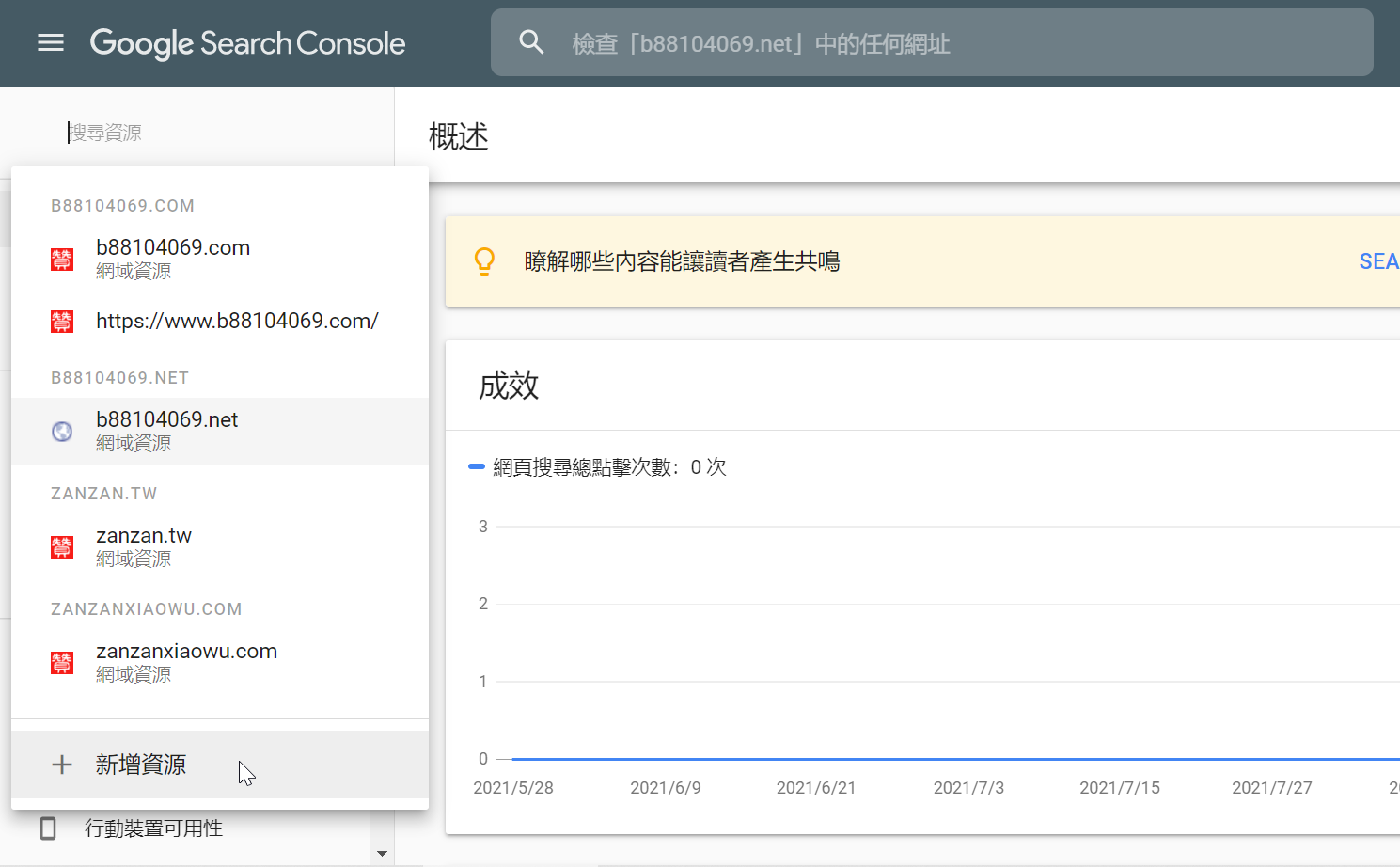Screen dimensions: 1400x867
Task: Click the SEA link in the tip banner
Action: [1379, 261]
